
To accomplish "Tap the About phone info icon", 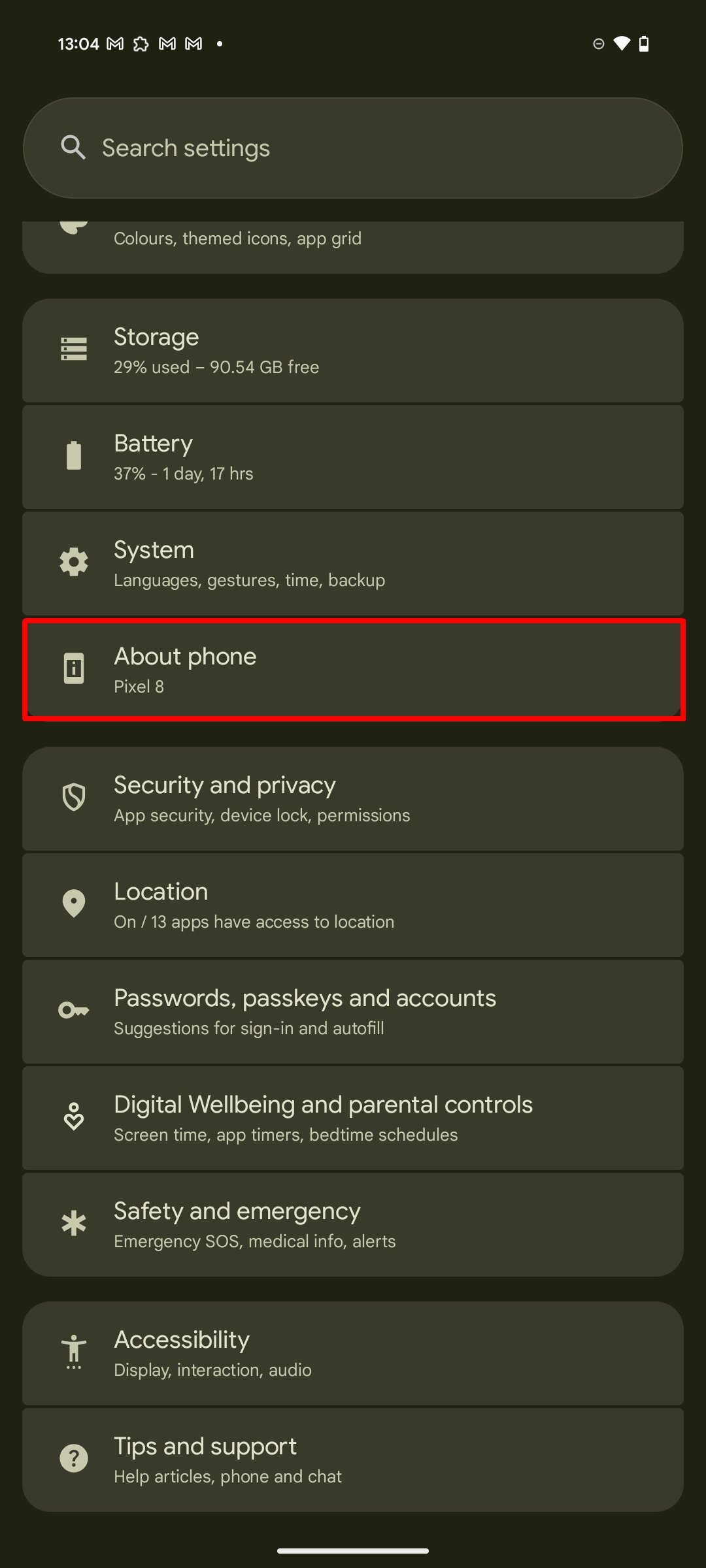I will click(x=74, y=668).
